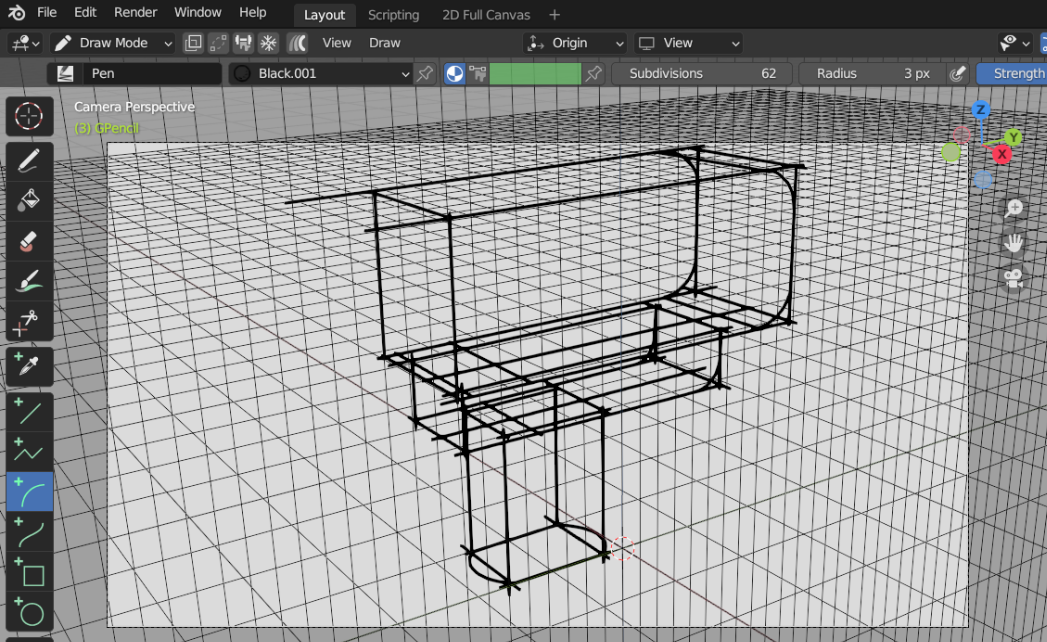
Task: Click the Circle shape tool
Action: 29,613
